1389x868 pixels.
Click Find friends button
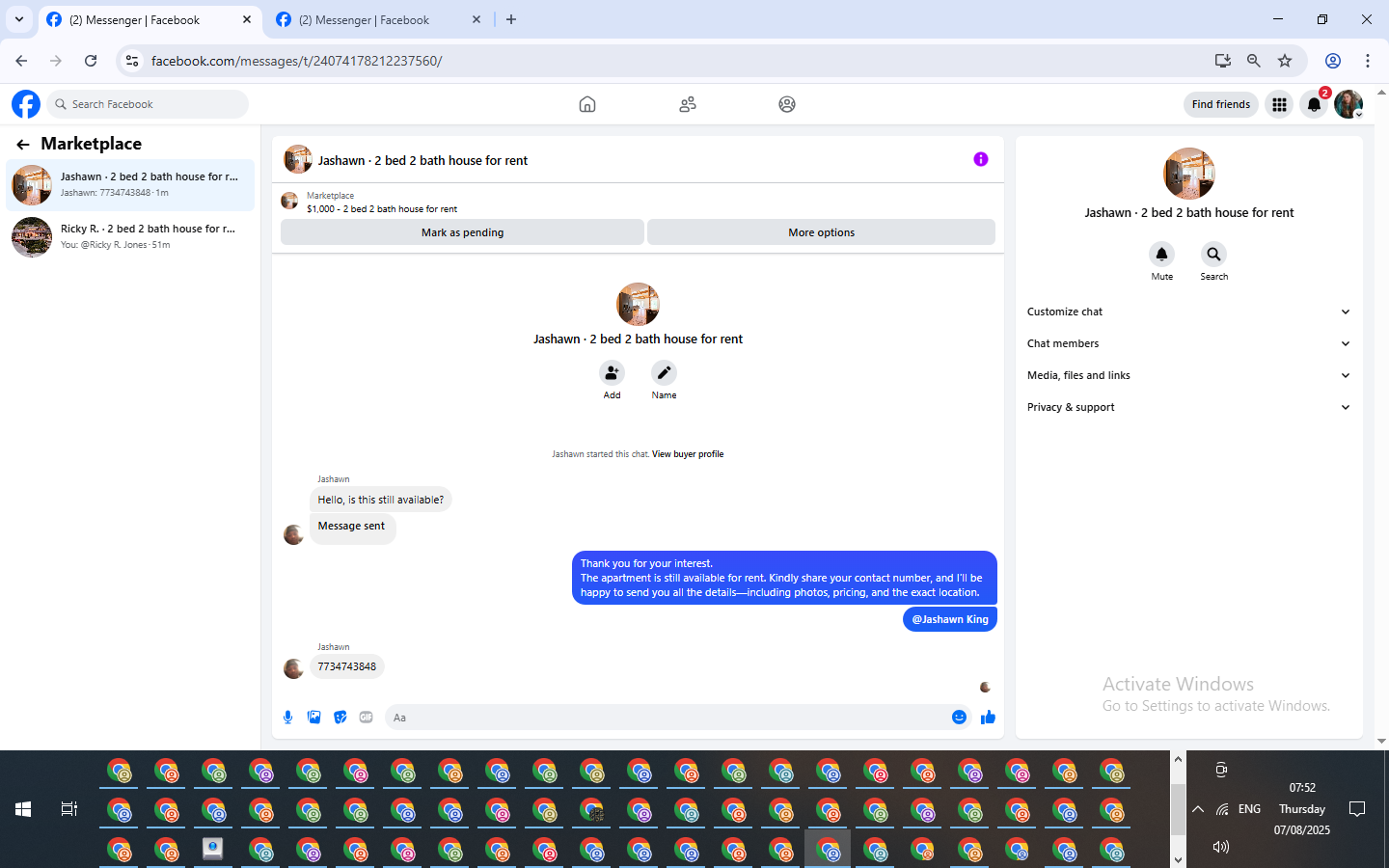pyautogui.click(x=1220, y=104)
